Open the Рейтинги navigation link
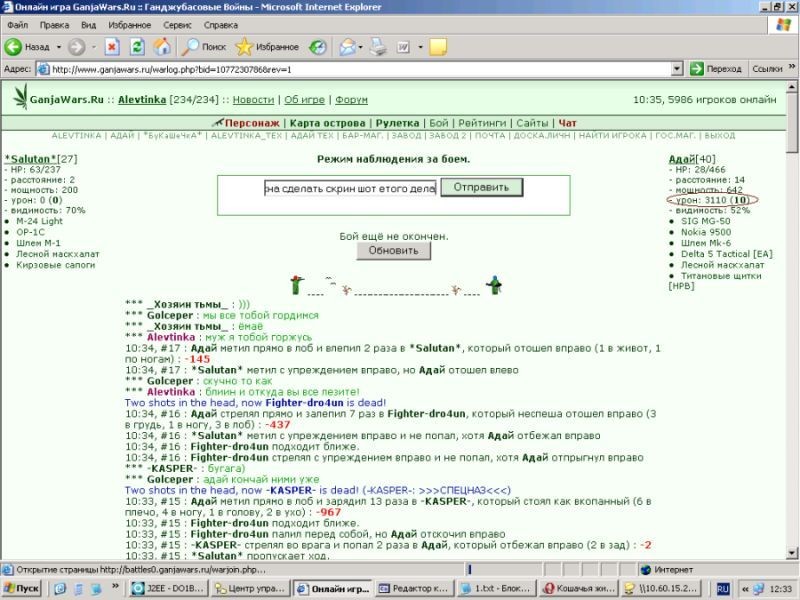Image resolution: width=800 pixels, height=600 pixels. coord(482,123)
